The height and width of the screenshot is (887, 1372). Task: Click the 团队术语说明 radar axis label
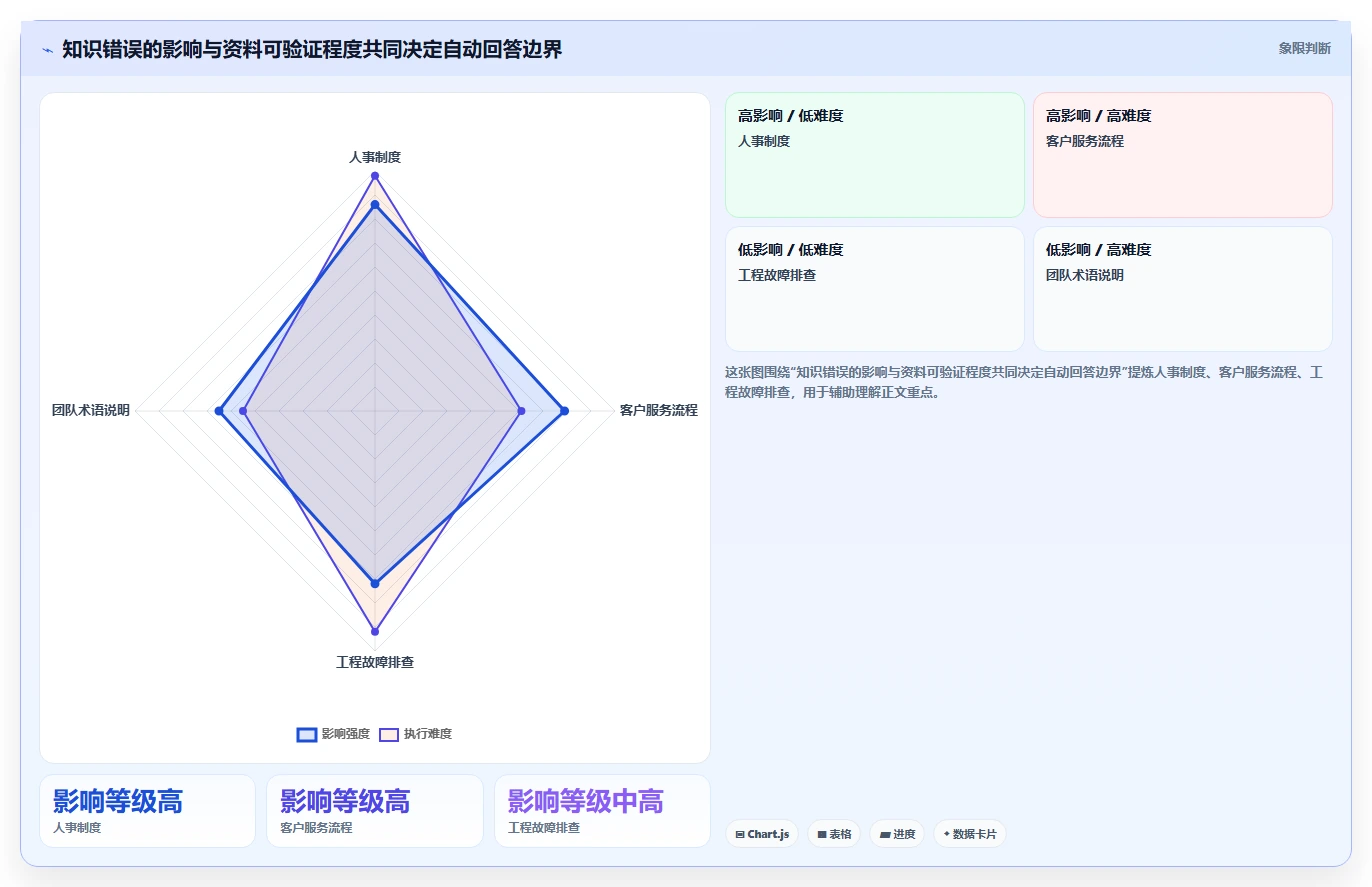(x=91, y=410)
